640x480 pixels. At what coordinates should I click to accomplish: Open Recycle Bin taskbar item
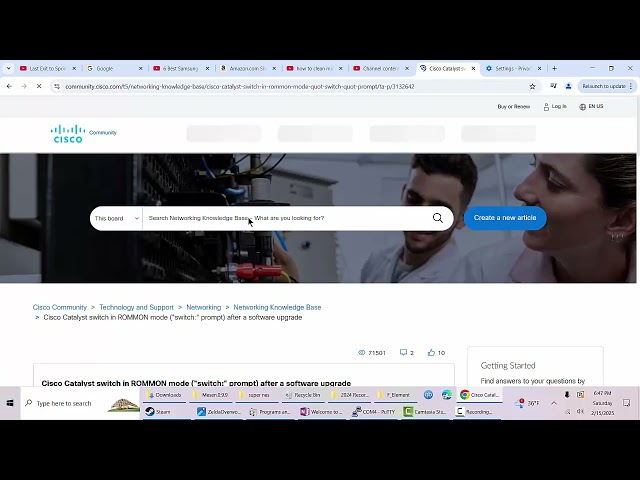pyautogui.click(x=303, y=395)
